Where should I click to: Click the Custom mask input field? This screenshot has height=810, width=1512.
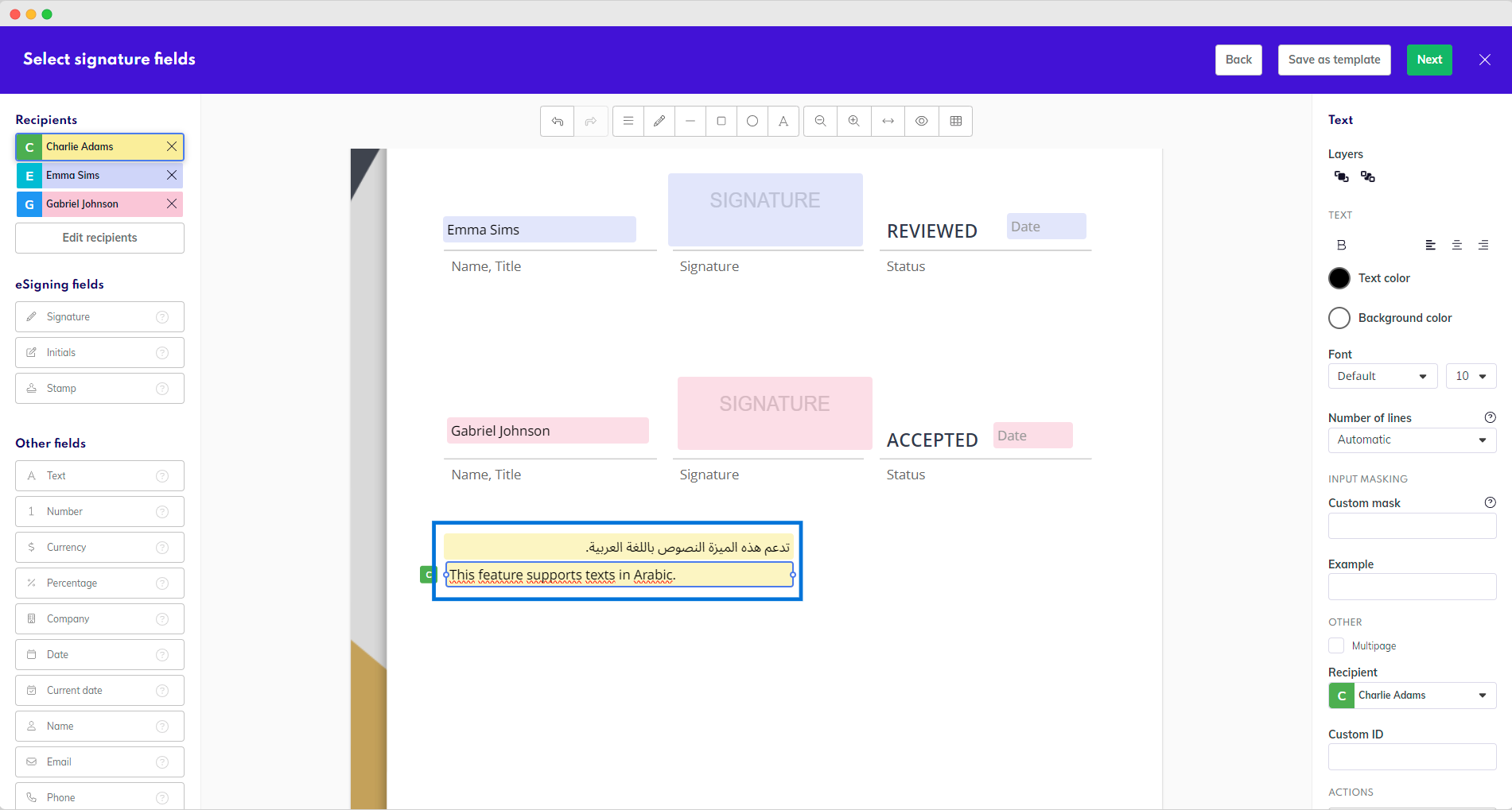[x=1412, y=526]
